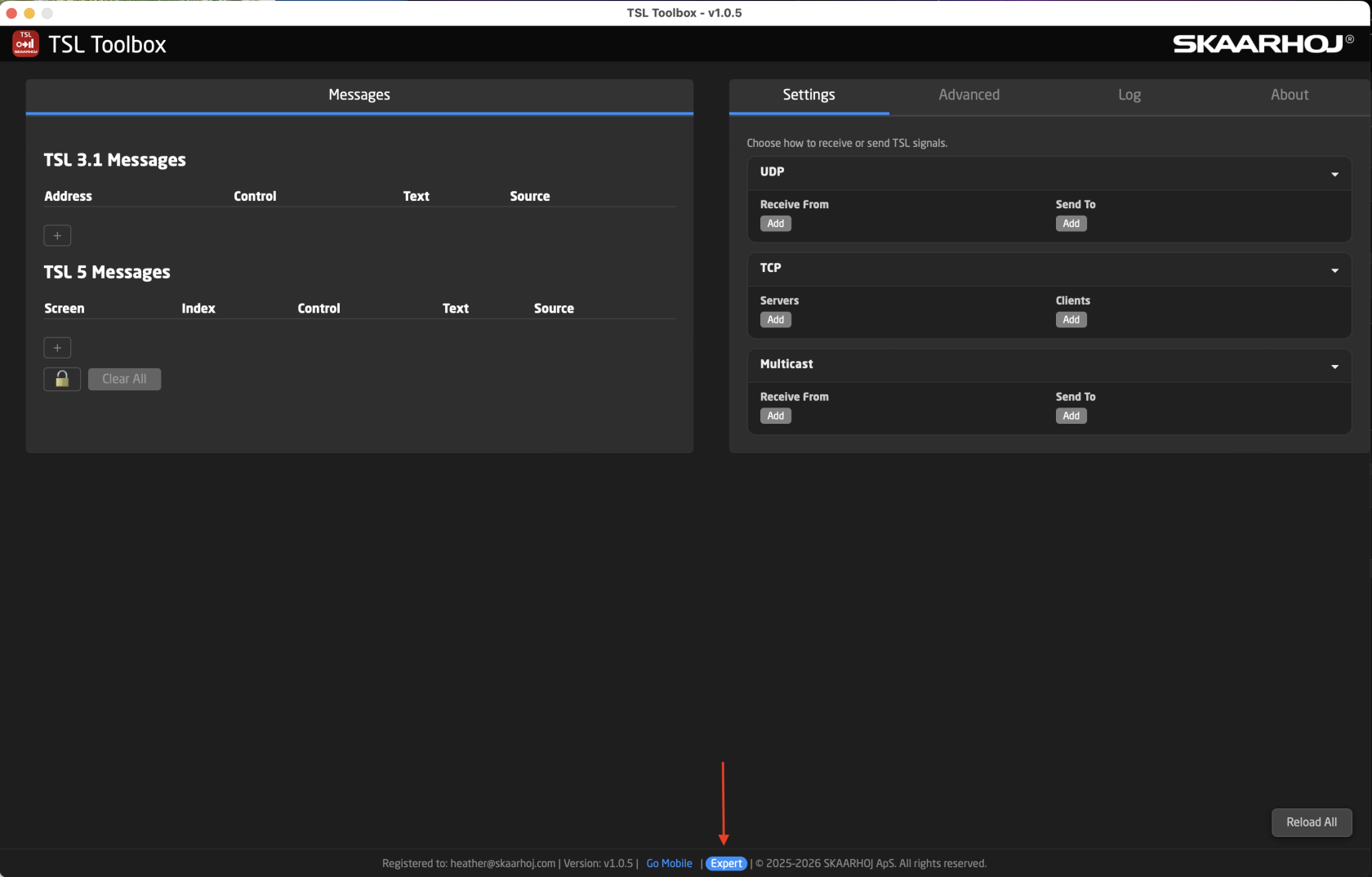Collapse the UDP section arrow
This screenshot has width=1372, height=877.
(x=1334, y=174)
